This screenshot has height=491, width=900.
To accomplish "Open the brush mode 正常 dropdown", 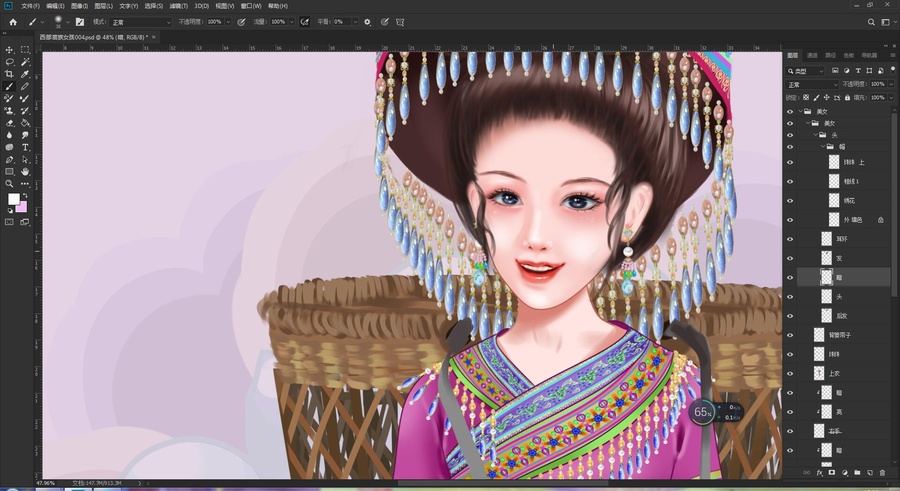I will (x=141, y=22).
